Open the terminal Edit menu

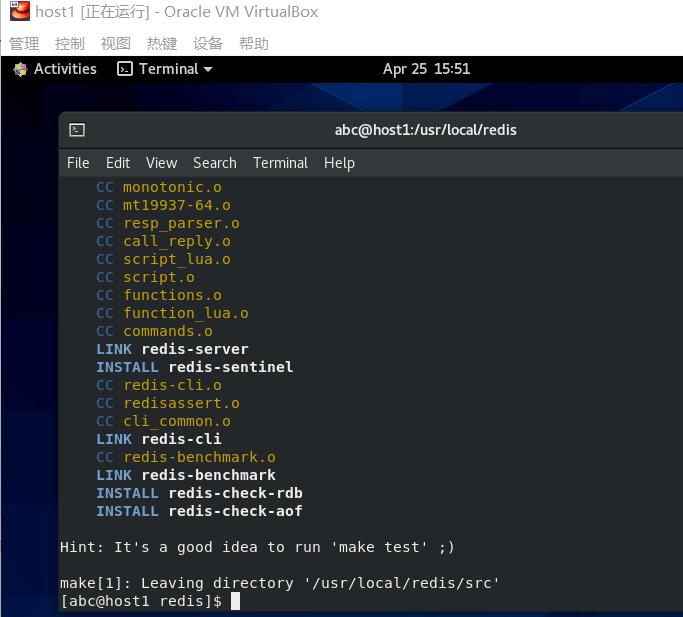pos(118,163)
